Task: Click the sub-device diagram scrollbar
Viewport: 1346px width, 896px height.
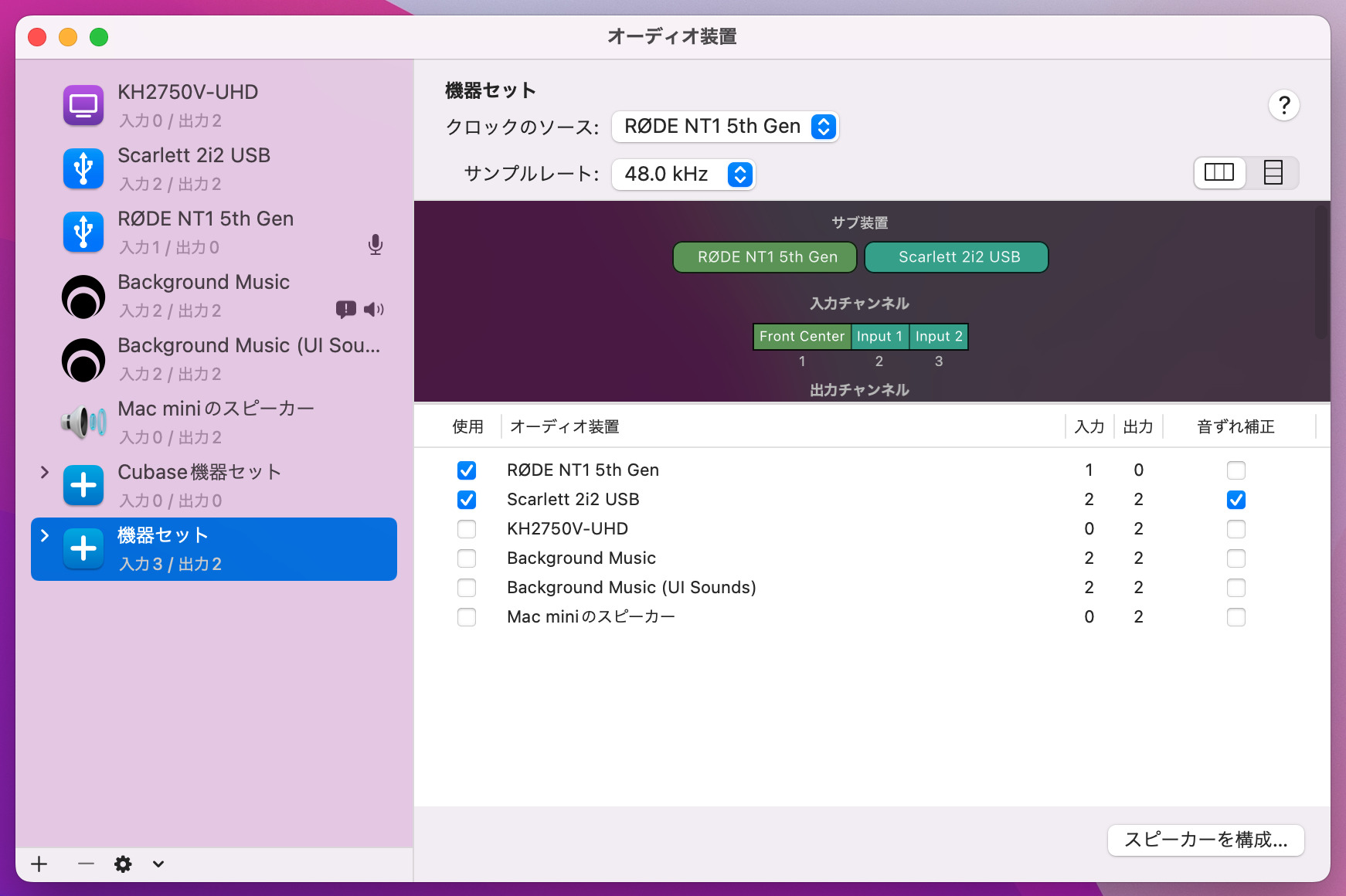Action: pyautogui.click(x=1322, y=272)
